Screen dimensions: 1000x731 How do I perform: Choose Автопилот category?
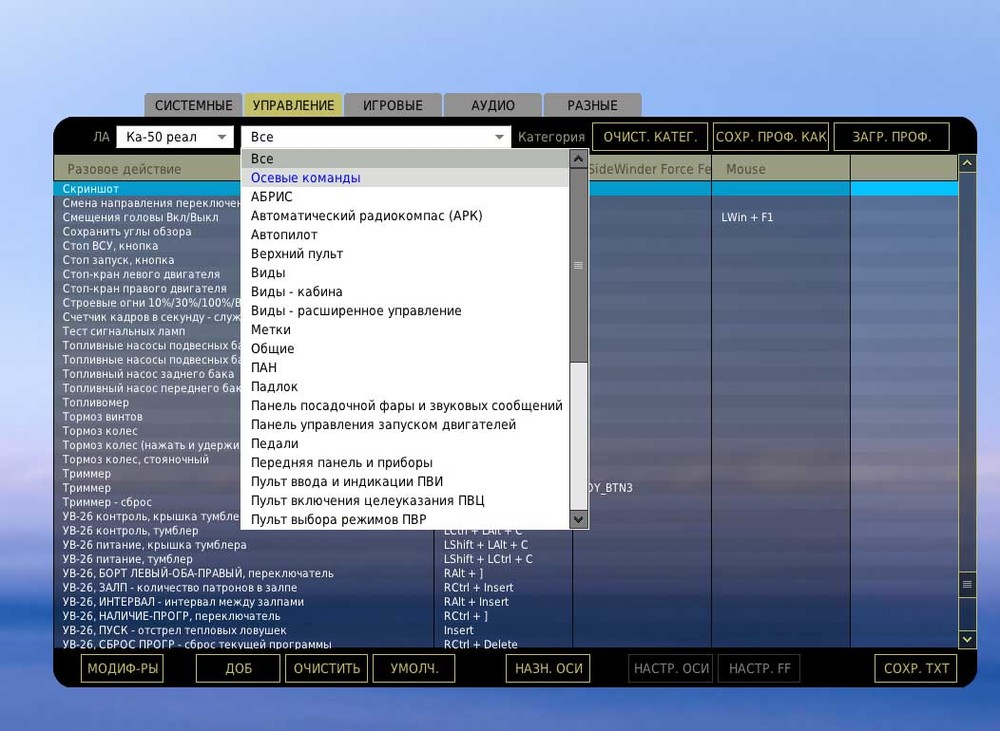tap(405, 235)
